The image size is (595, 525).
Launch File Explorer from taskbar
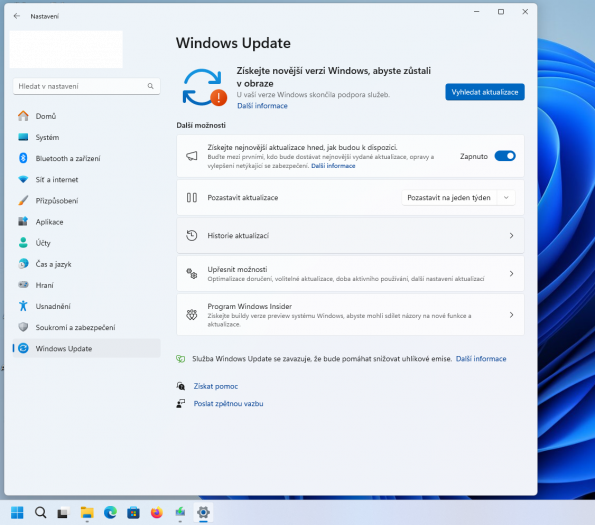pos(87,512)
